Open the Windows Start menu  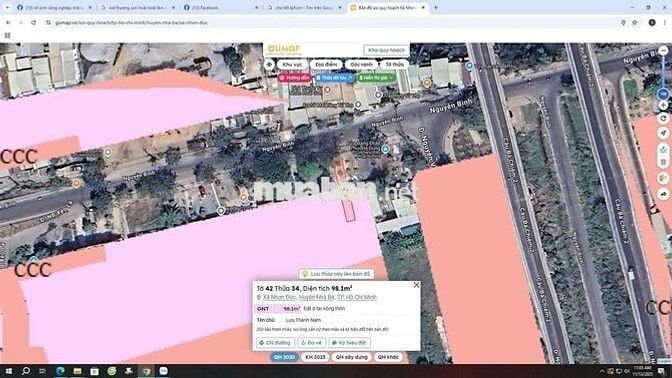point(8,371)
